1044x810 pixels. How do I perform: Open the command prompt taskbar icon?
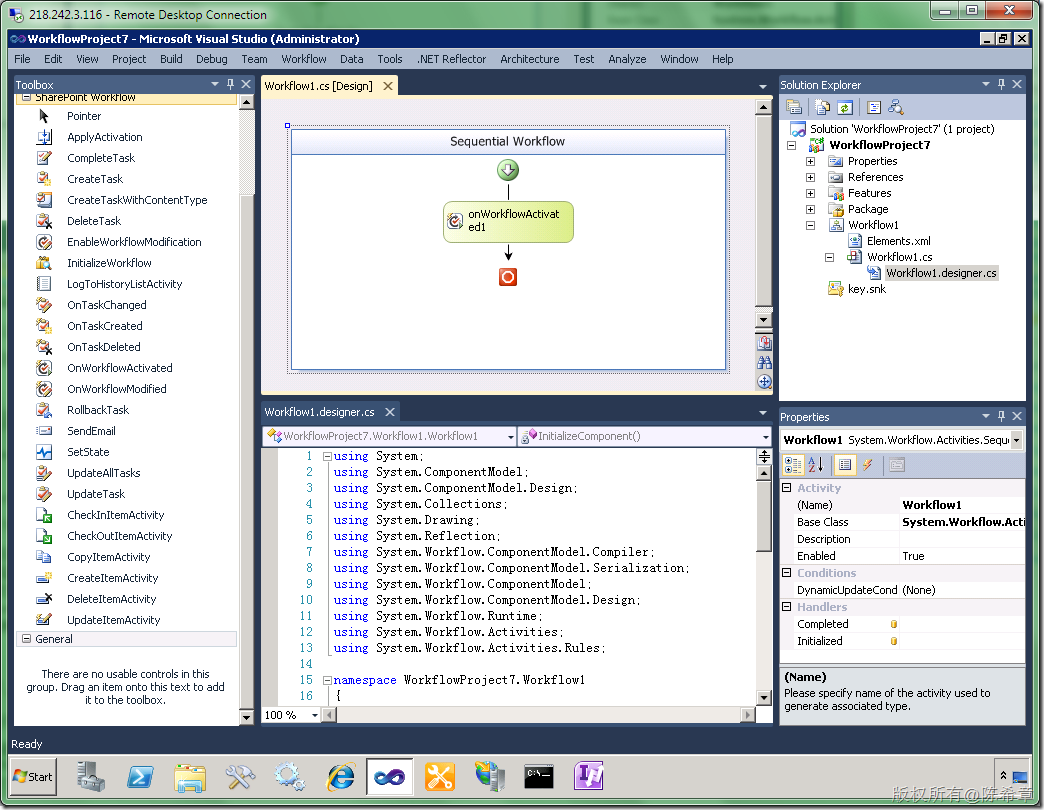click(539, 777)
